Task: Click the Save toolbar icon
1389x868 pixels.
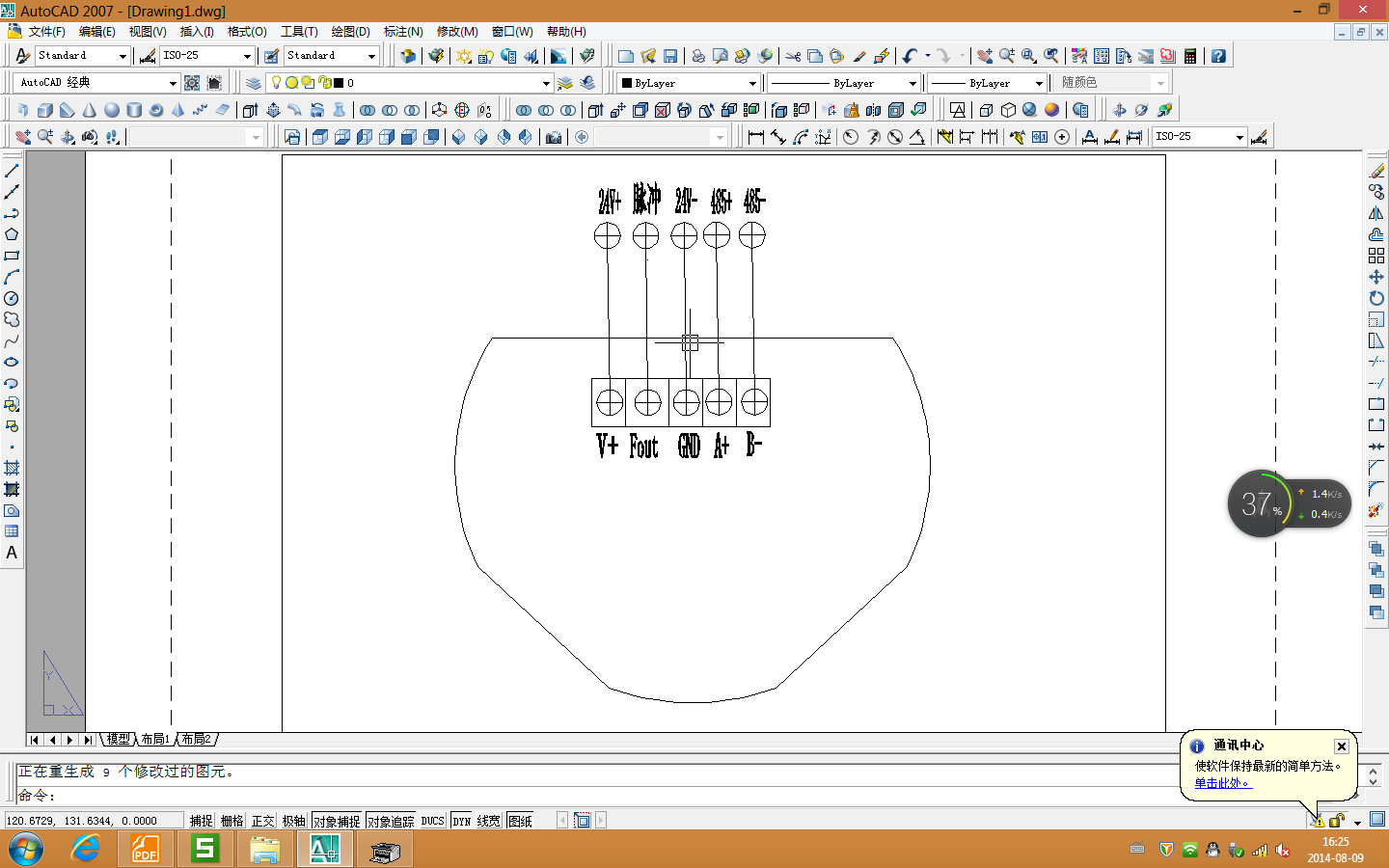Action: pyautogui.click(x=670, y=56)
